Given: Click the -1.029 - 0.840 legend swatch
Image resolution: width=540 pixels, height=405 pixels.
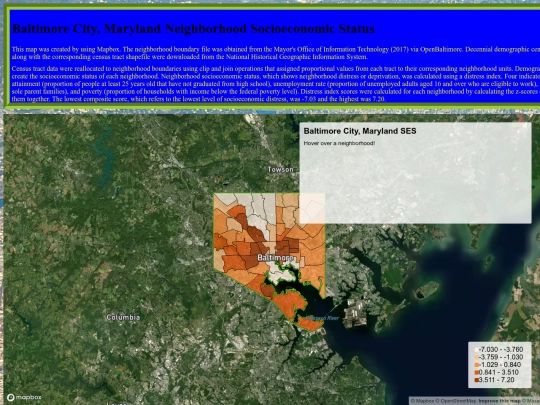Looking at the screenshot, I should [477, 365].
